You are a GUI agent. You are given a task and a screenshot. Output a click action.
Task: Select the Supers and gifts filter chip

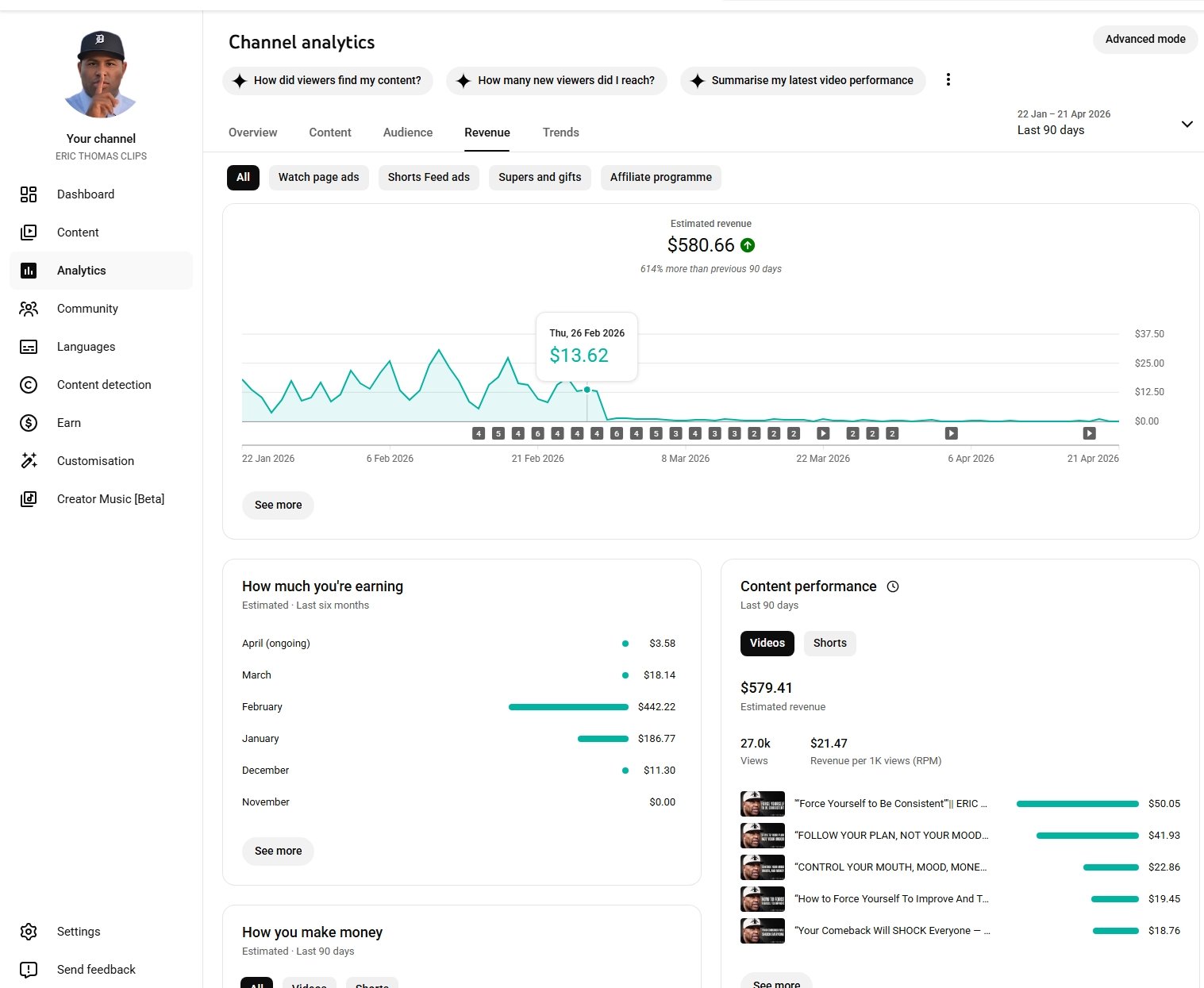[x=540, y=177]
